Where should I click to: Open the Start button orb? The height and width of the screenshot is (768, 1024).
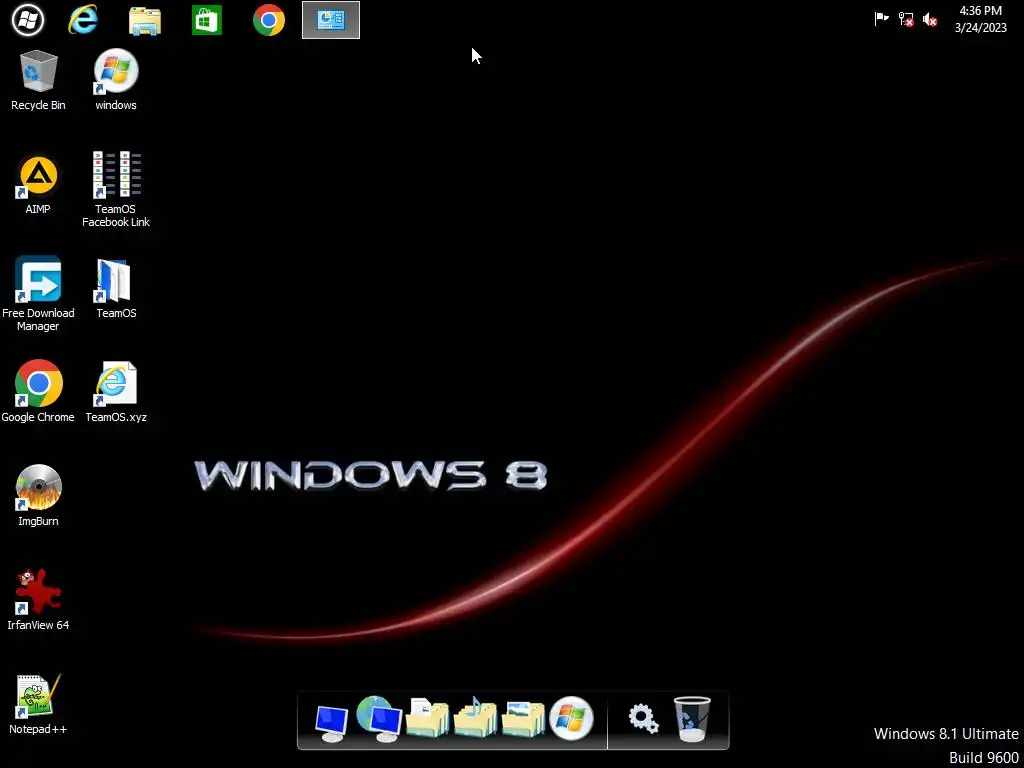pos(27,20)
